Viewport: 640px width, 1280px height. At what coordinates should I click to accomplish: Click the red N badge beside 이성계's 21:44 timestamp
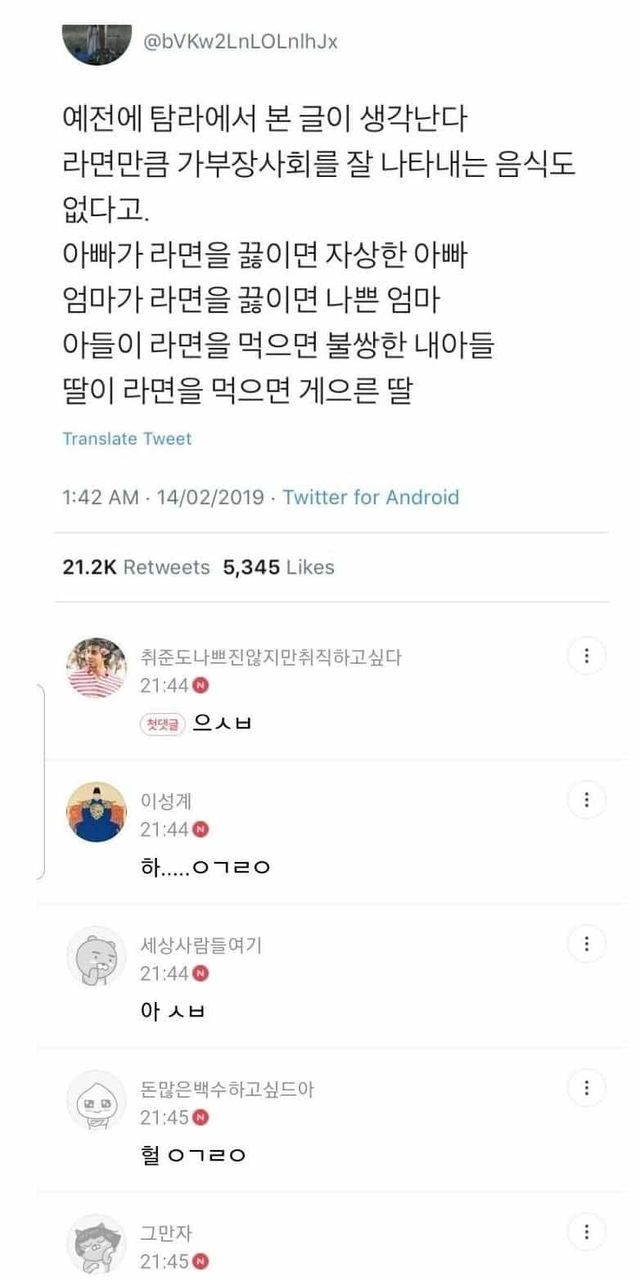(200, 829)
